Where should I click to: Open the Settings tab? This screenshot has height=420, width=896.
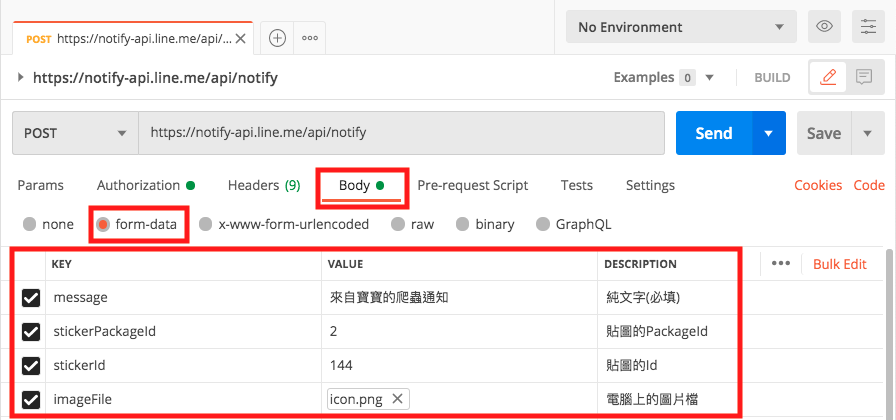point(650,185)
